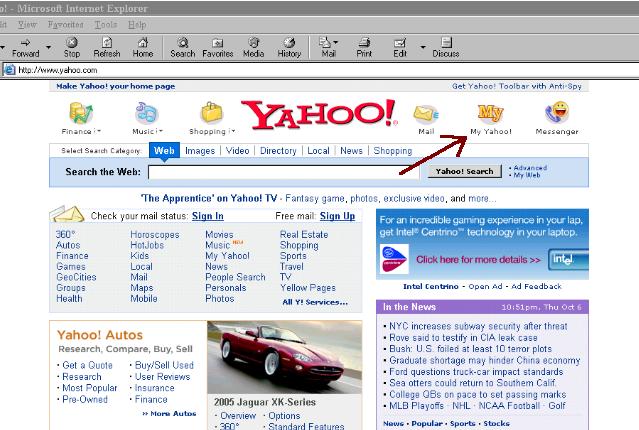This screenshot has height=430, width=639.
Task: Click the Ad Feedback link
Action: click(536, 287)
